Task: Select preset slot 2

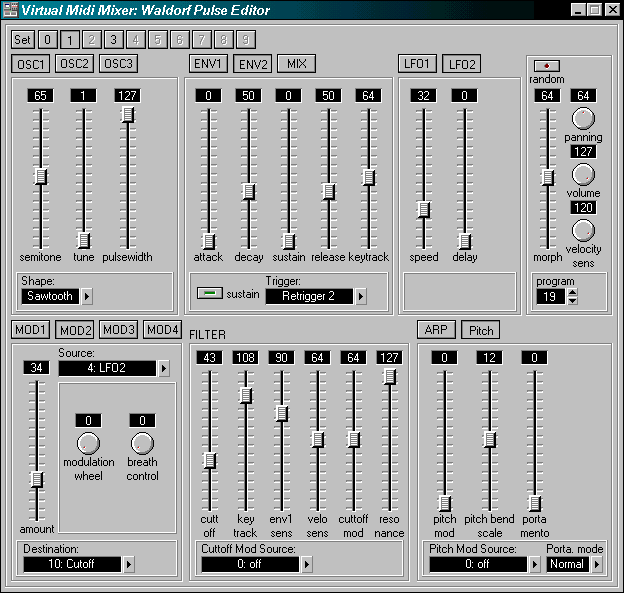Action: (x=92, y=40)
